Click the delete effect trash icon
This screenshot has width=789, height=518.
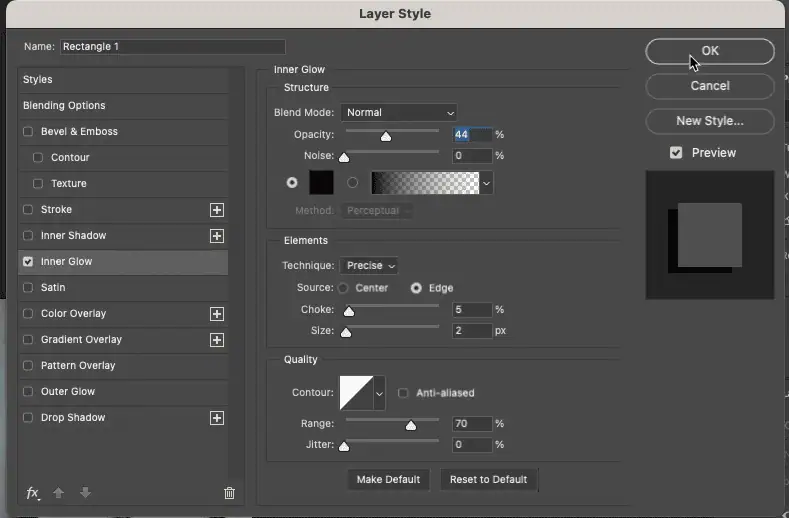[229, 493]
